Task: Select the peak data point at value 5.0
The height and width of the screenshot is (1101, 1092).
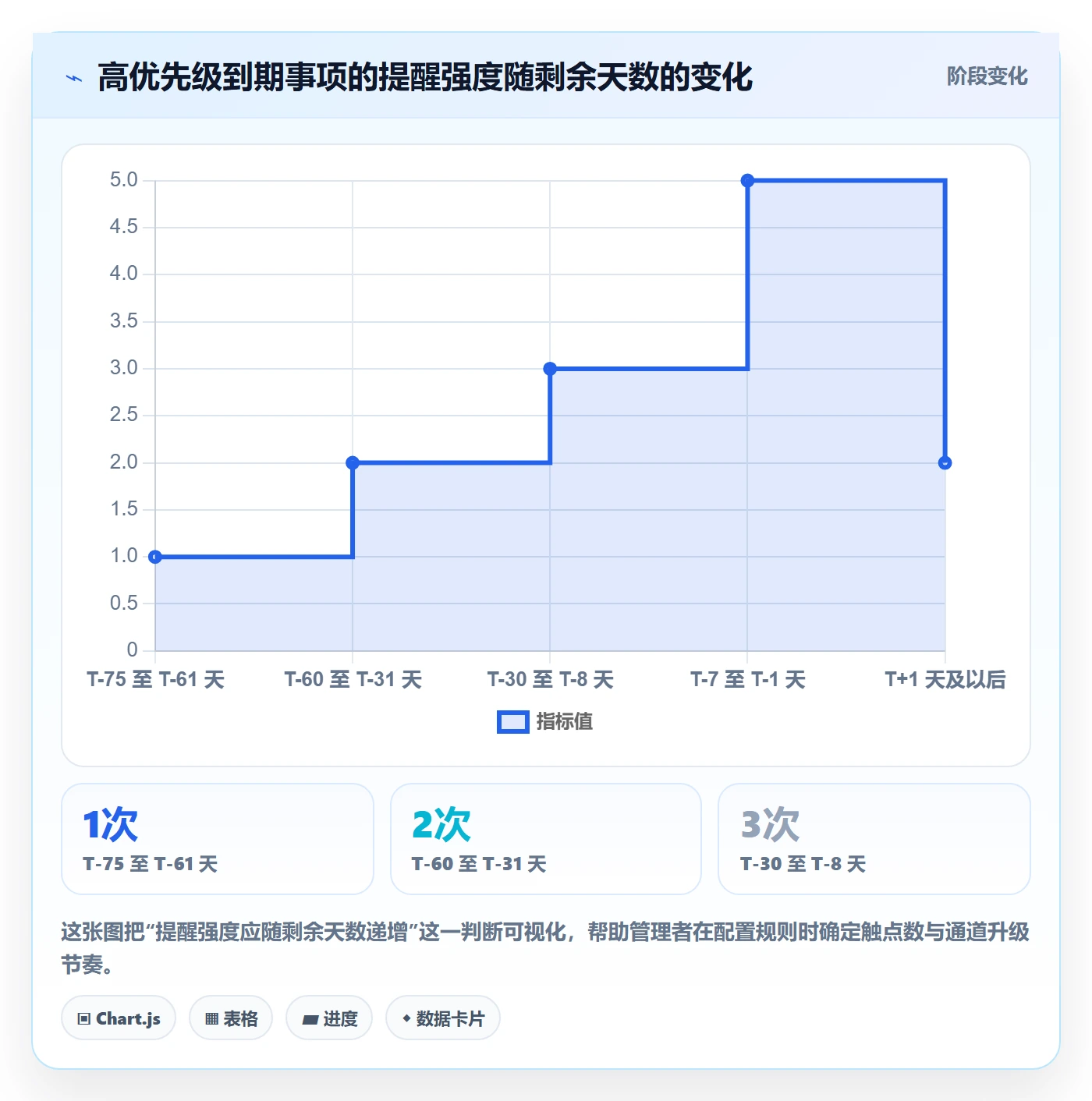Action: (x=747, y=181)
